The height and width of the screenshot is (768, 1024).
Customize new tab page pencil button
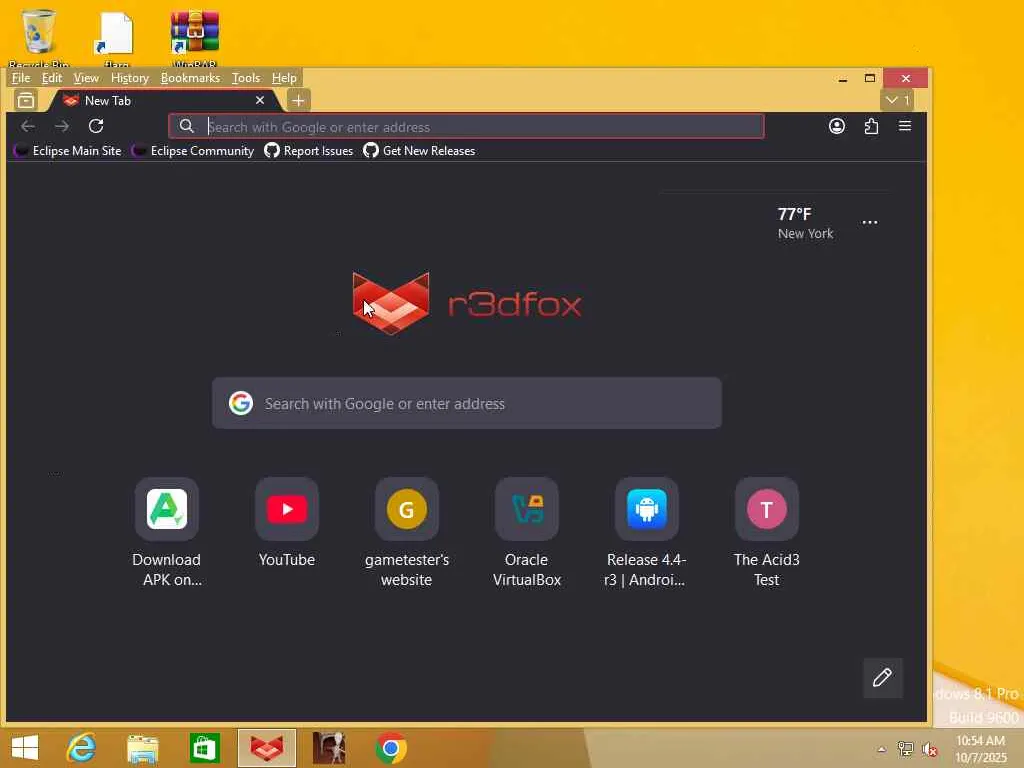point(882,678)
